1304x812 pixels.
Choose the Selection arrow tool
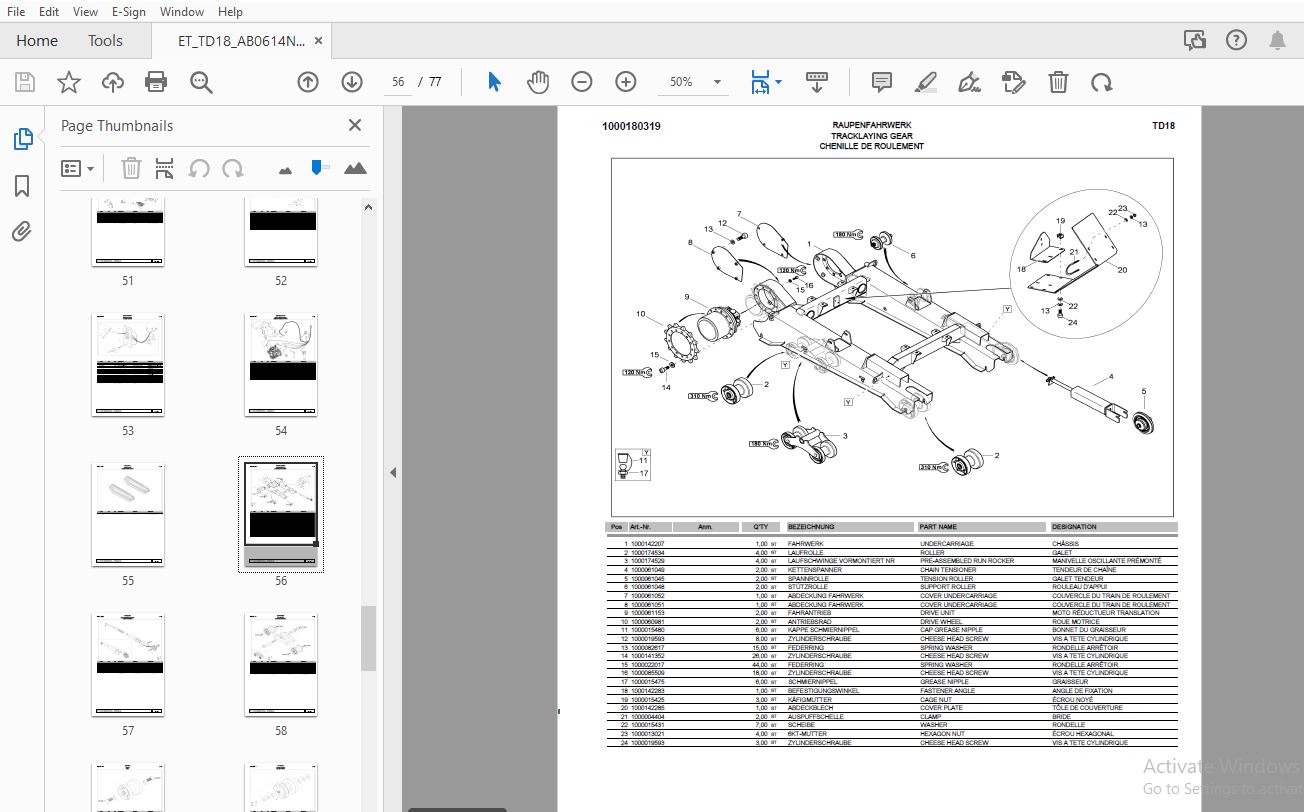(494, 82)
